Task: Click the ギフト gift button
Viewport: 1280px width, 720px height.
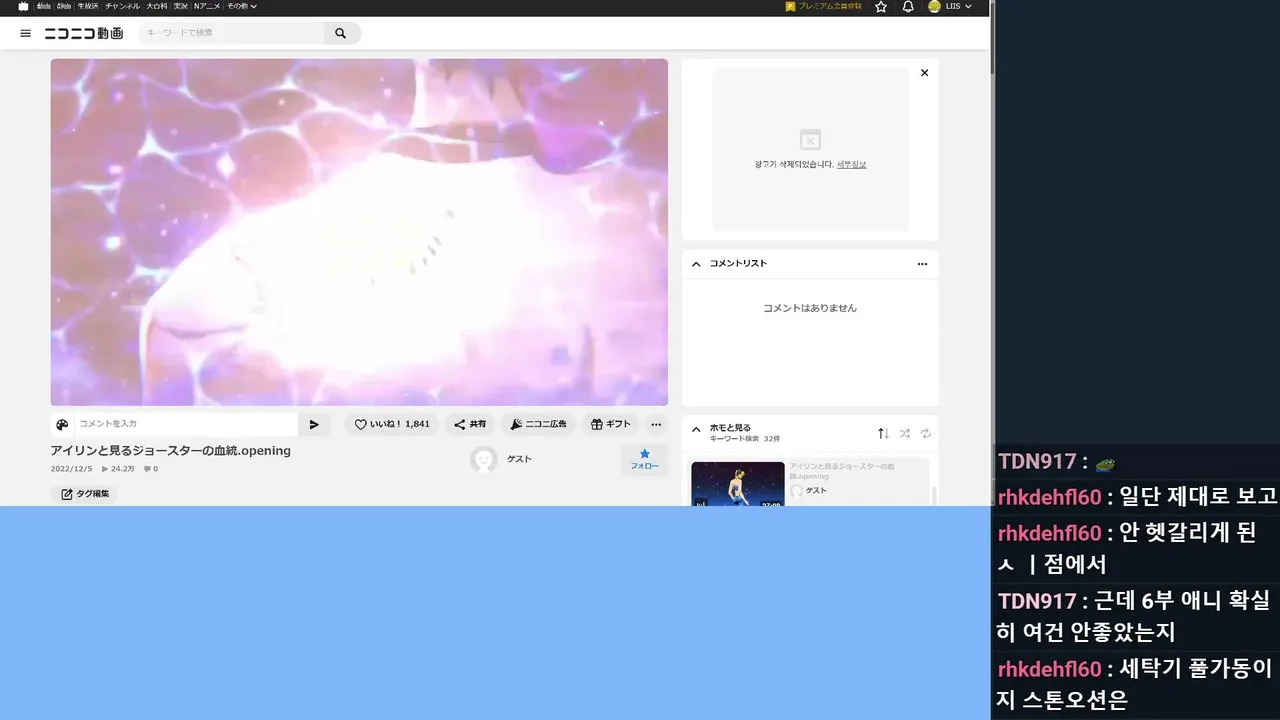Action: click(611, 424)
